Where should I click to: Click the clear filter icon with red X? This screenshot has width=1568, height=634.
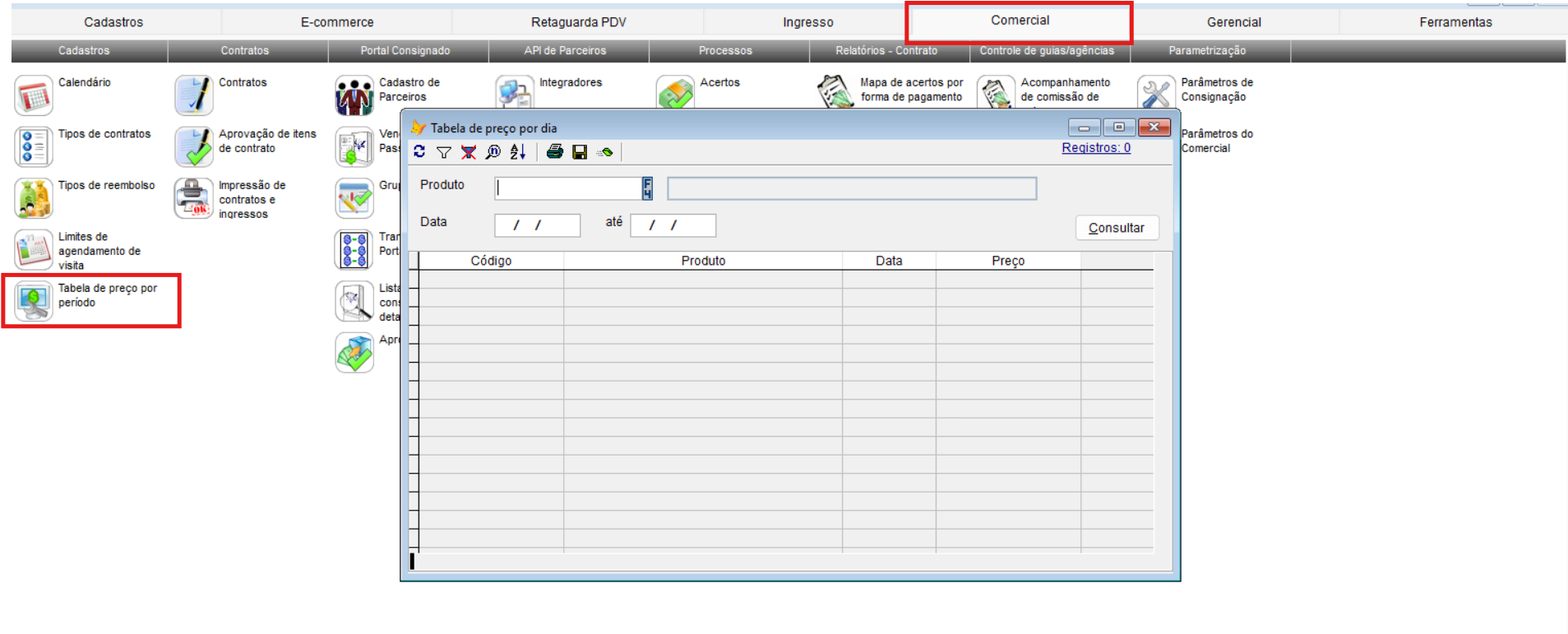(x=469, y=152)
